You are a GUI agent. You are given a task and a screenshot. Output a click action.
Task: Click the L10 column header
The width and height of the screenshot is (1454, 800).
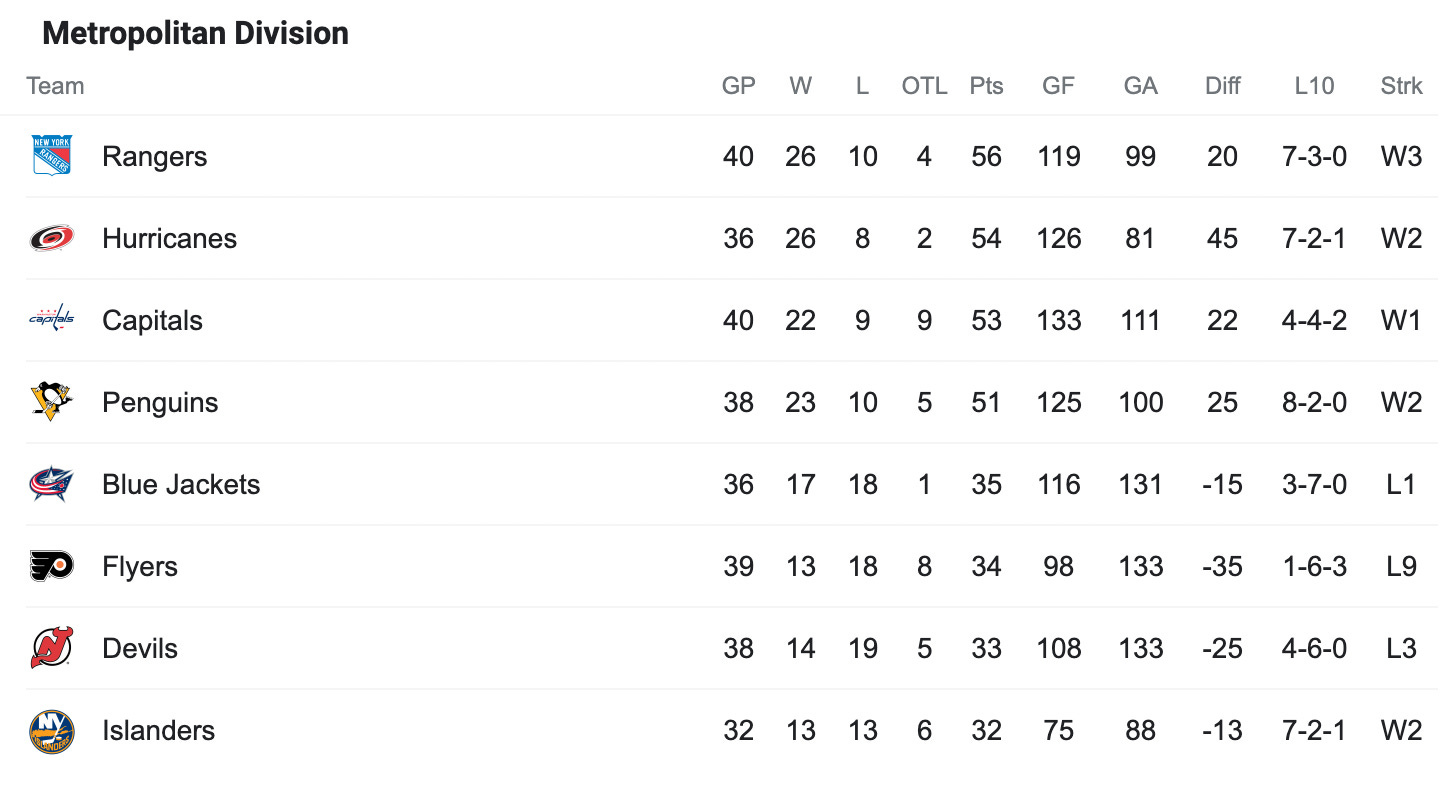pos(1314,86)
